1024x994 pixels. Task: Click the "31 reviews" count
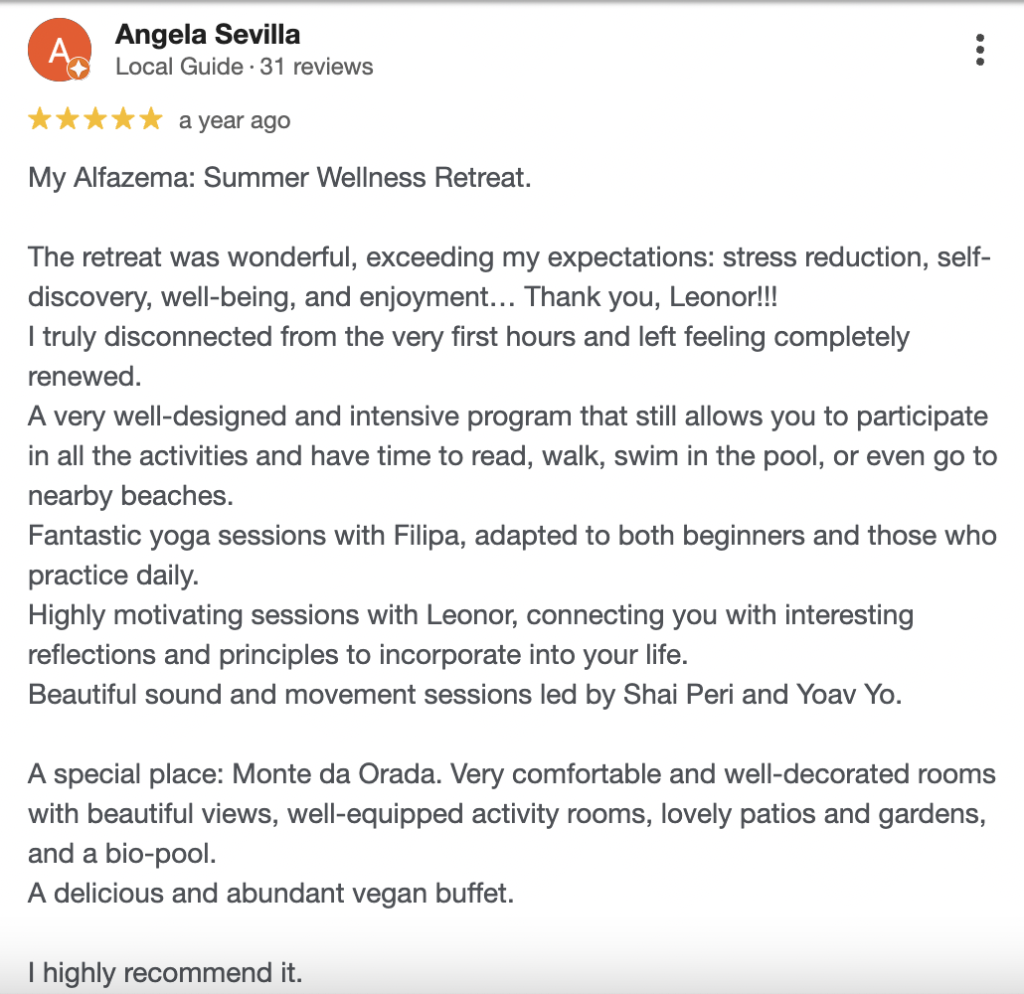[316, 67]
